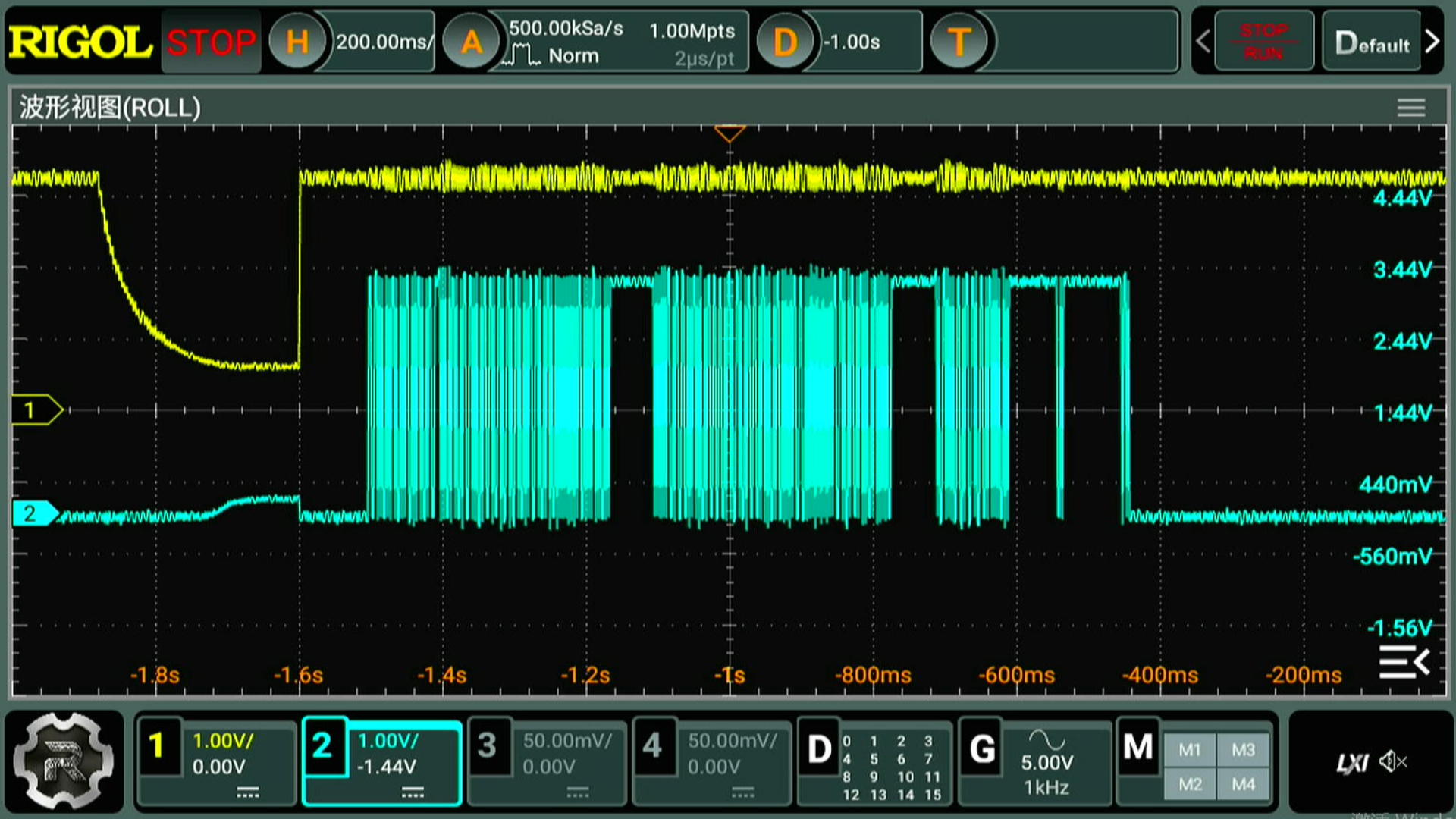Image resolution: width=1456 pixels, height=819 pixels.
Task: Select math channel M2
Action: click(x=1190, y=784)
